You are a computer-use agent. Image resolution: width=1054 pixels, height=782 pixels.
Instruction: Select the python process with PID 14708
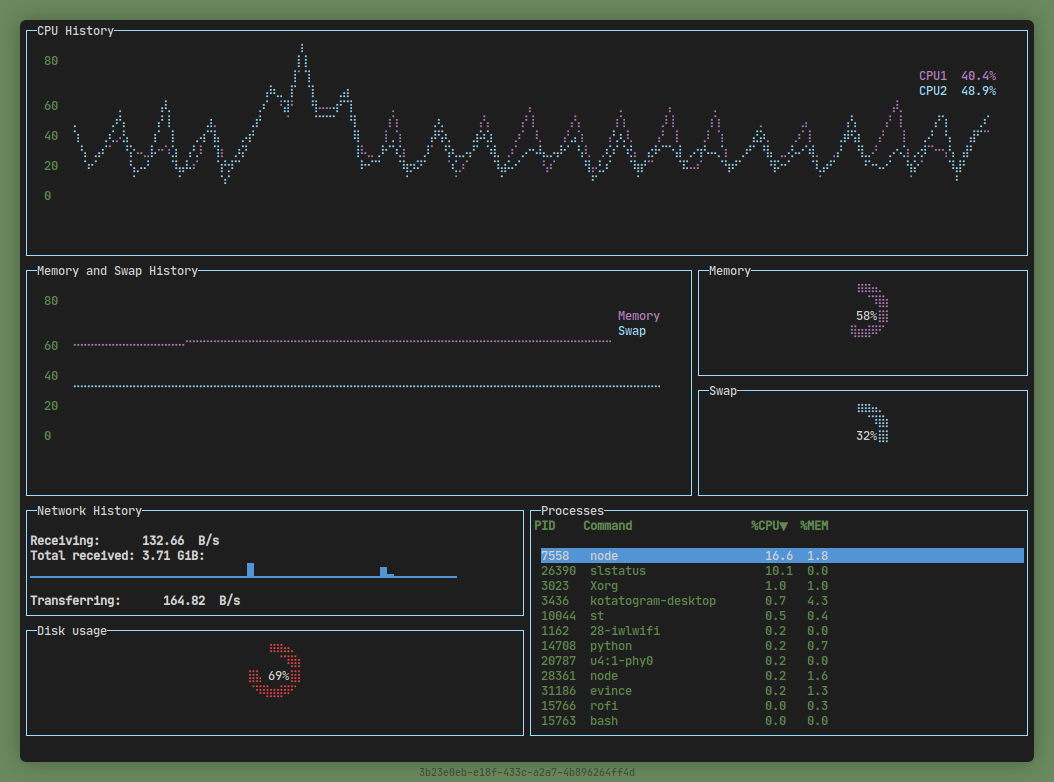pos(610,646)
